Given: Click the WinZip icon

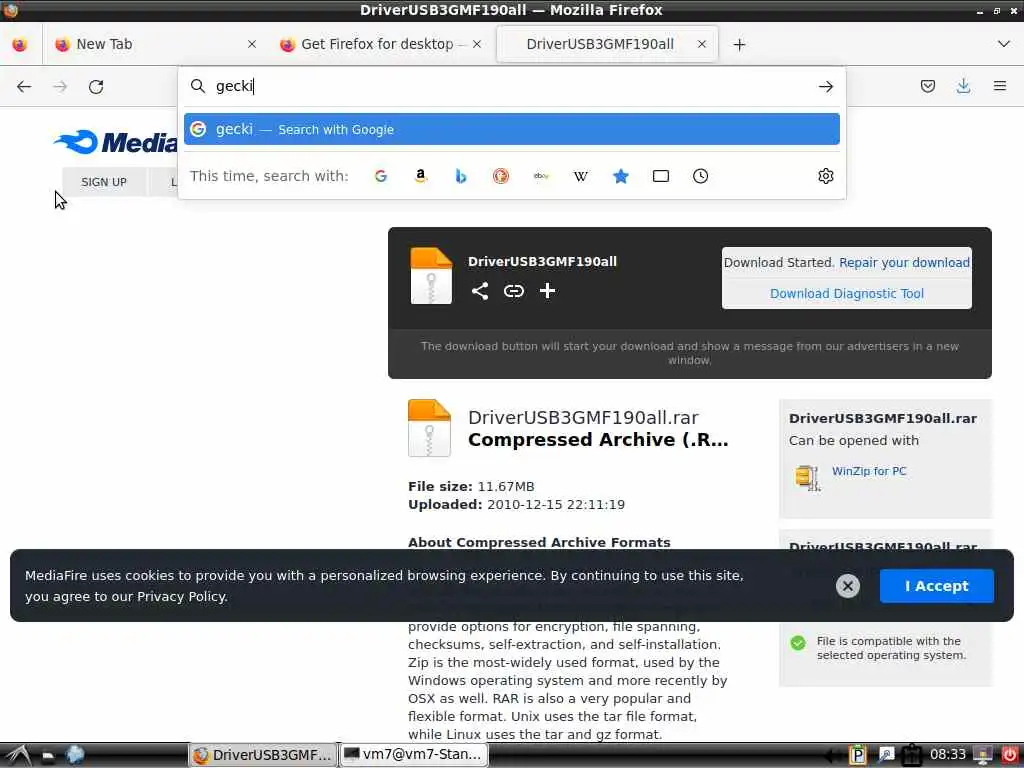Looking at the screenshot, I should (x=807, y=477).
